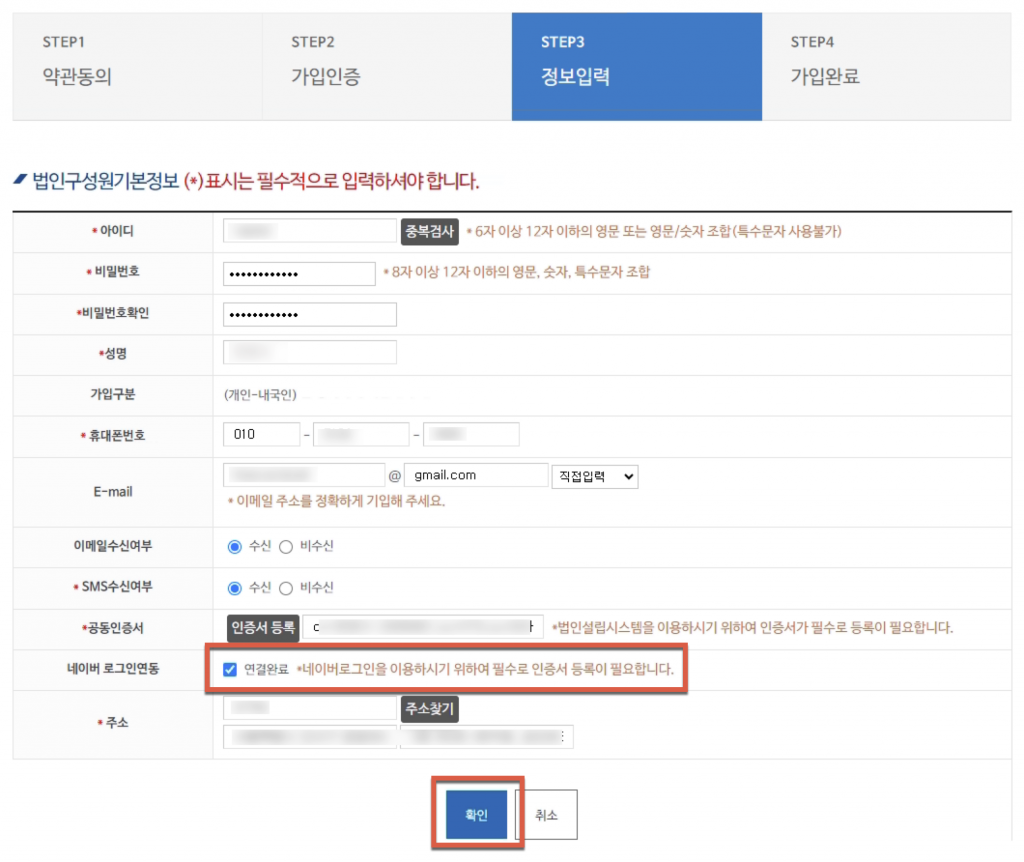1024x862 pixels.
Task: Select 수신 for SMS수신여부
Action: pos(234,588)
